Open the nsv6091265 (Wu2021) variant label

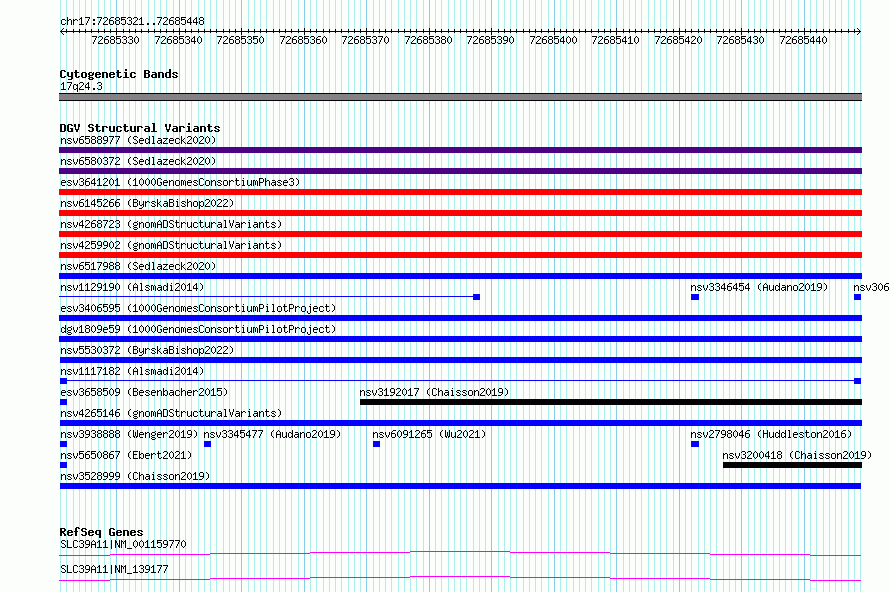pyautogui.click(x=429, y=434)
